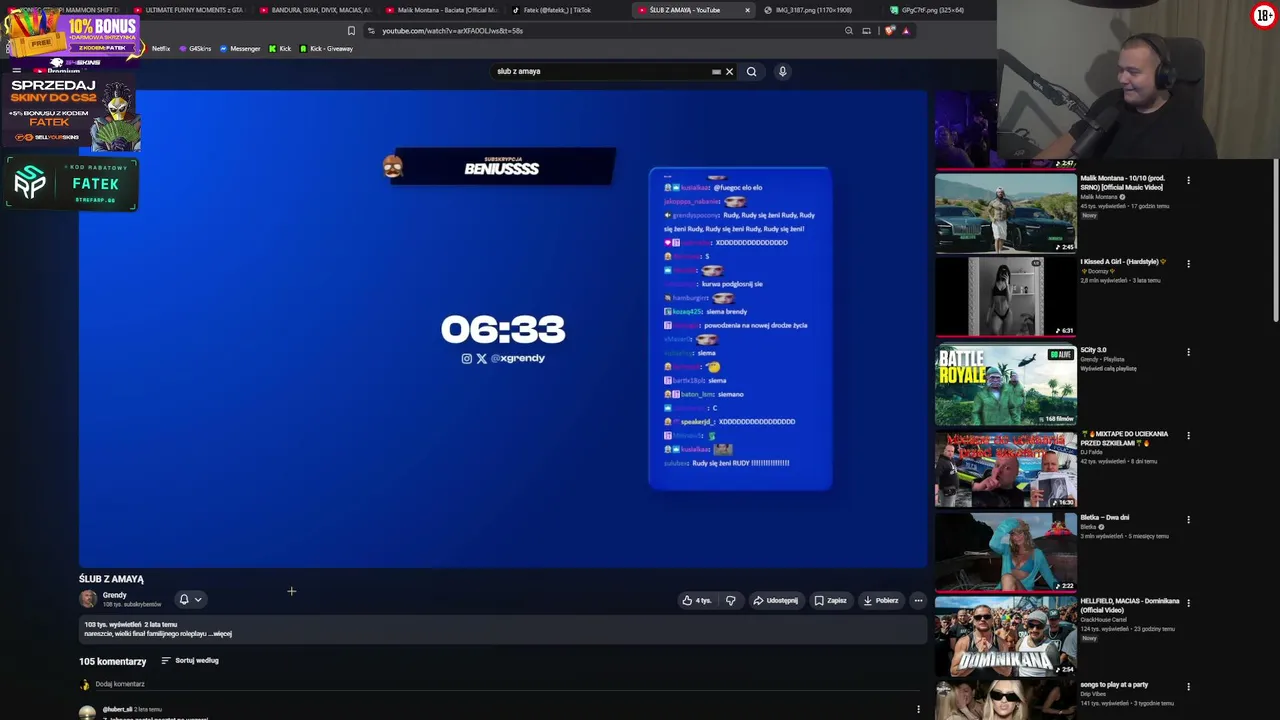This screenshot has height=720, width=1280.
Task: Open the Bletka Dwa dni thumbnail
Action: point(1005,552)
